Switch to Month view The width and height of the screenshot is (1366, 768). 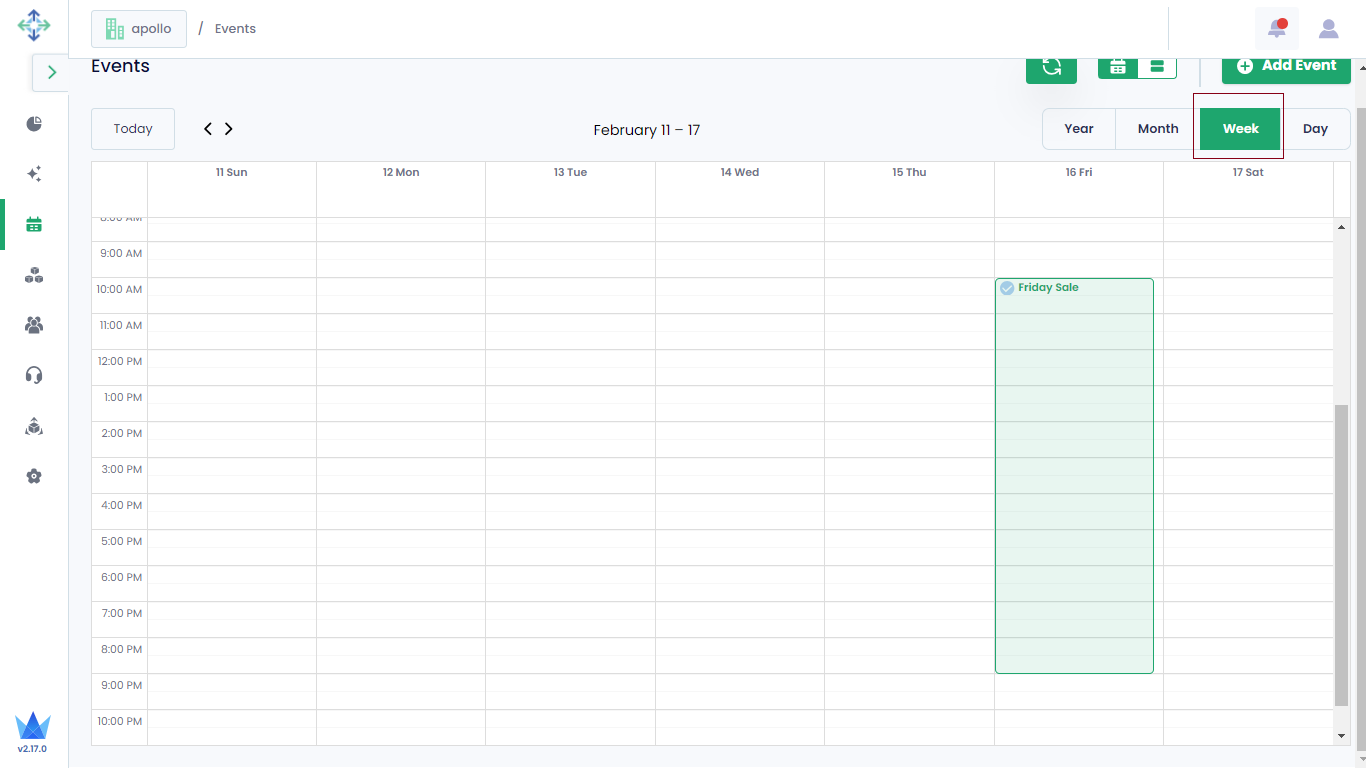[1157, 129]
